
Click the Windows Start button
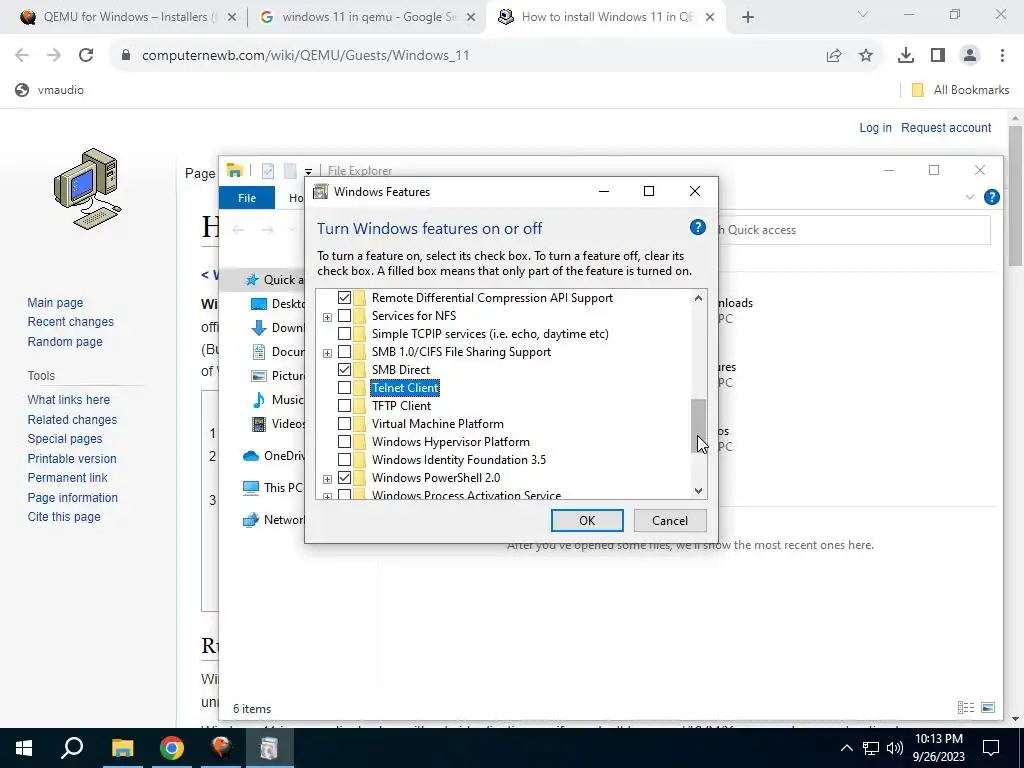pos(24,748)
